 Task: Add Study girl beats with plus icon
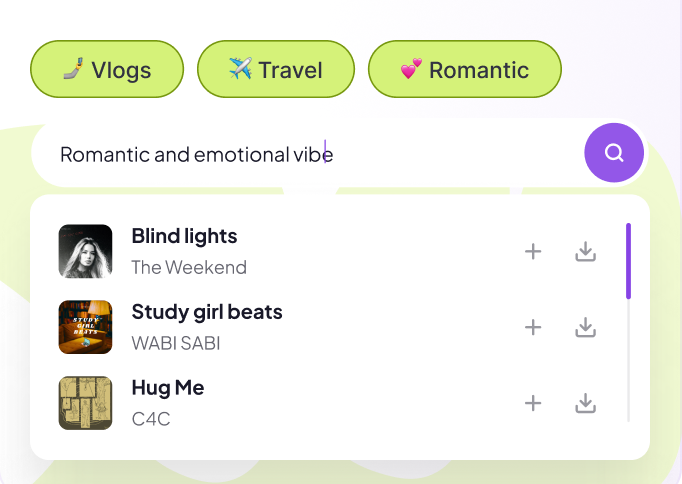coord(533,327)
